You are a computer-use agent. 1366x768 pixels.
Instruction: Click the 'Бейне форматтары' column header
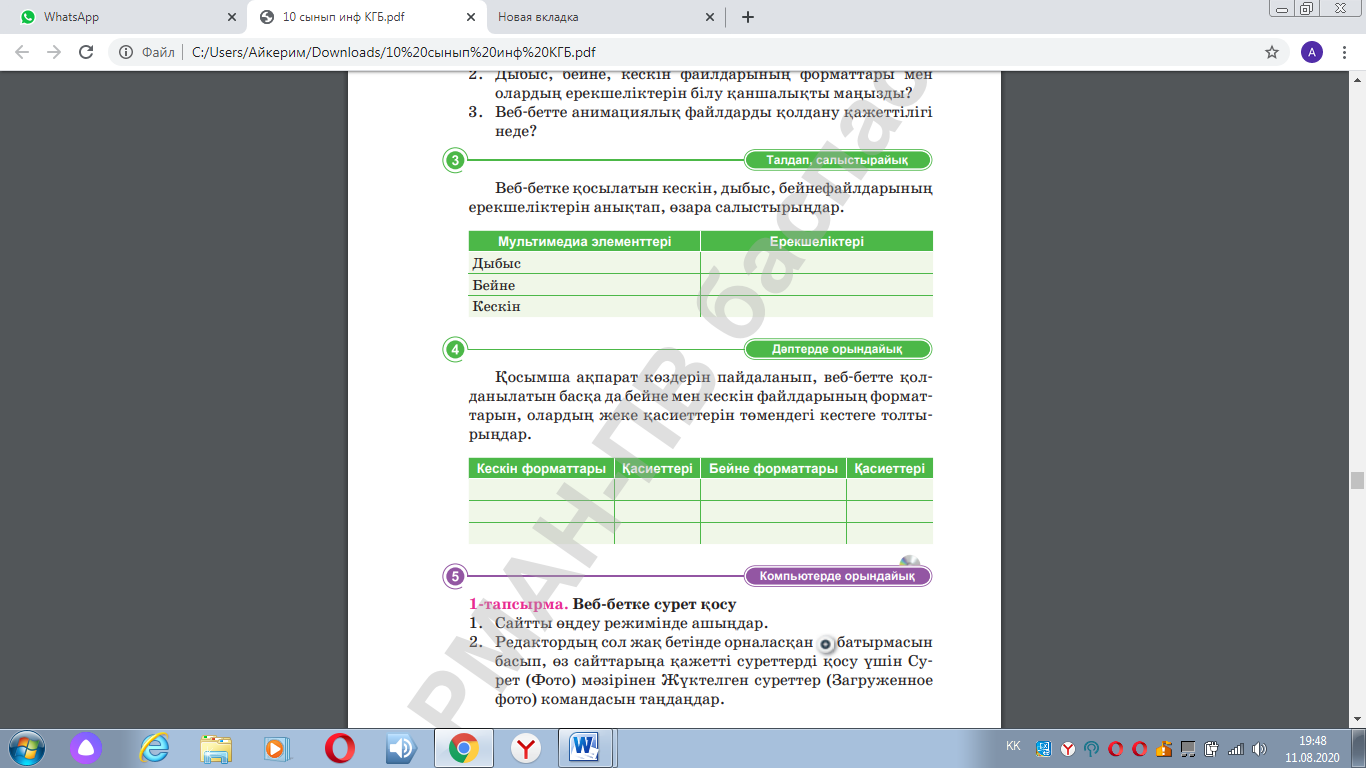coord(773,468)
